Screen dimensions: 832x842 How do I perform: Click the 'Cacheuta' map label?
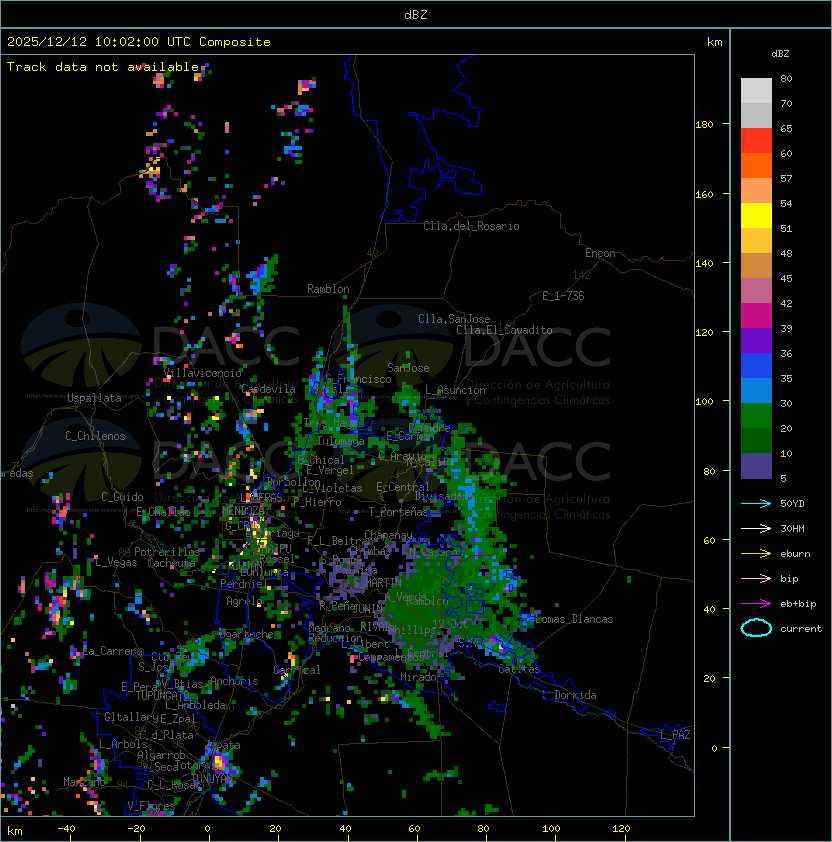(x=171, y=563)
